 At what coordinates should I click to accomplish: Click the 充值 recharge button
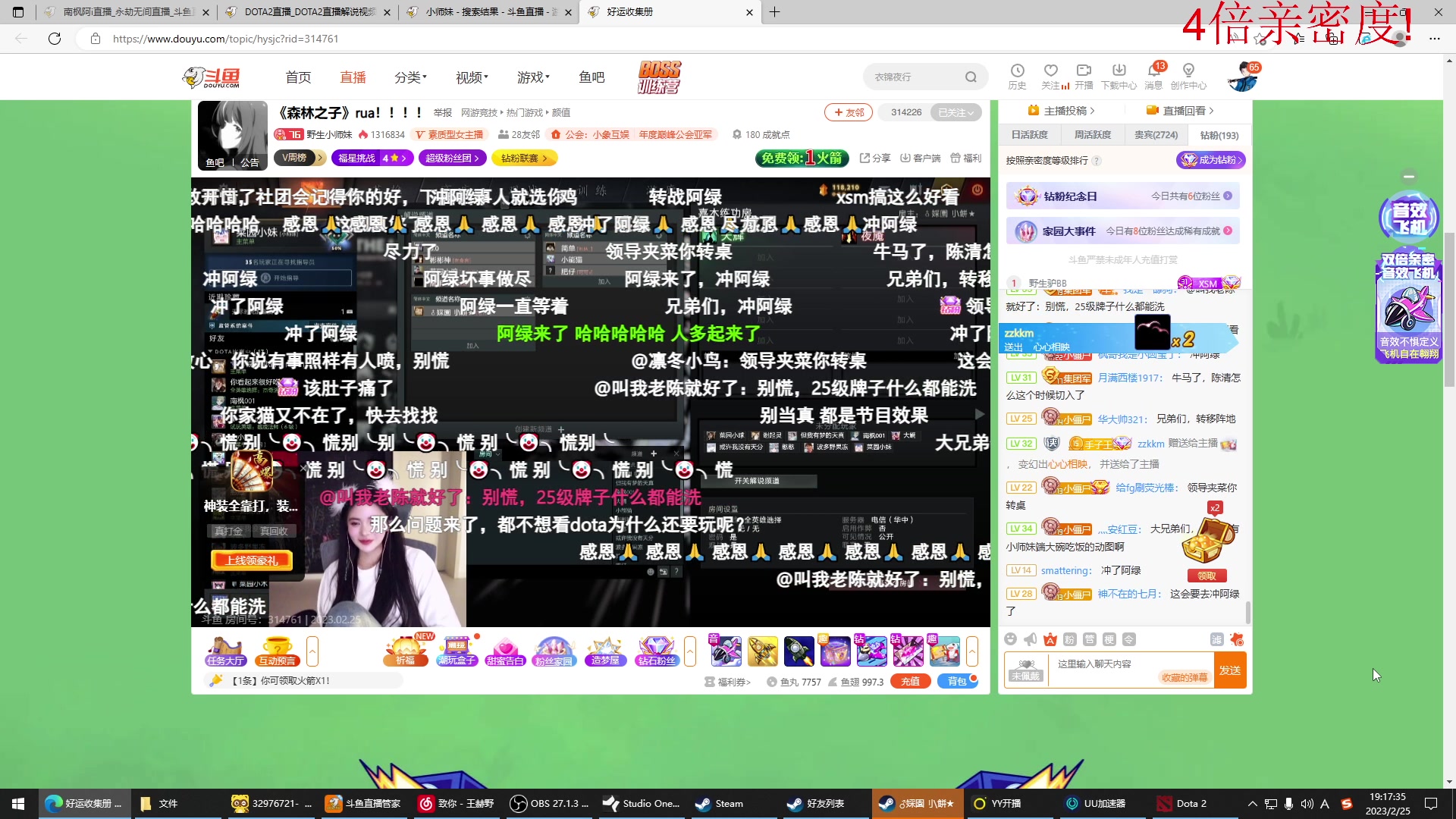(x=910, y=681)
